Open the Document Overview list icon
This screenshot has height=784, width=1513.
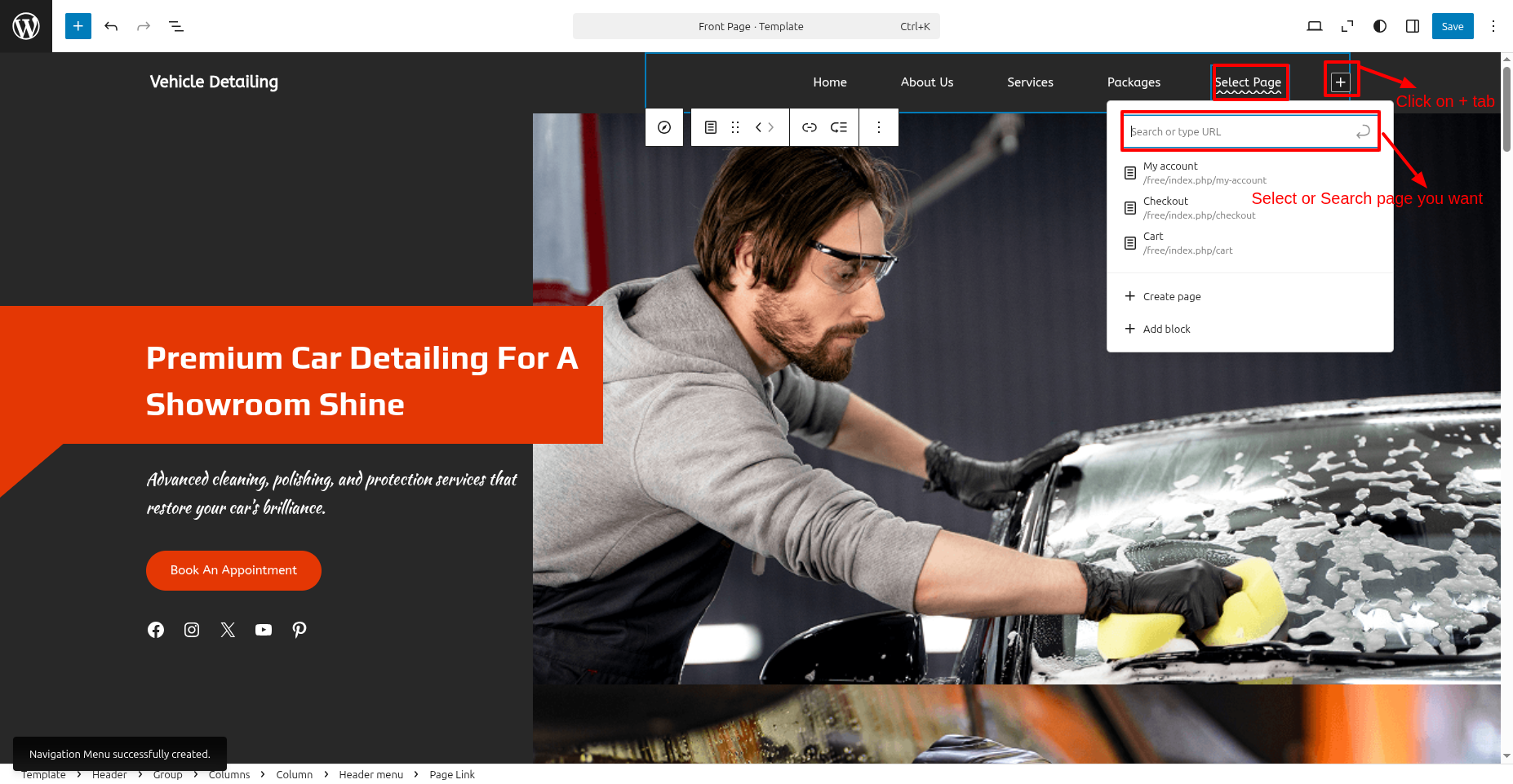coord(176,26)
